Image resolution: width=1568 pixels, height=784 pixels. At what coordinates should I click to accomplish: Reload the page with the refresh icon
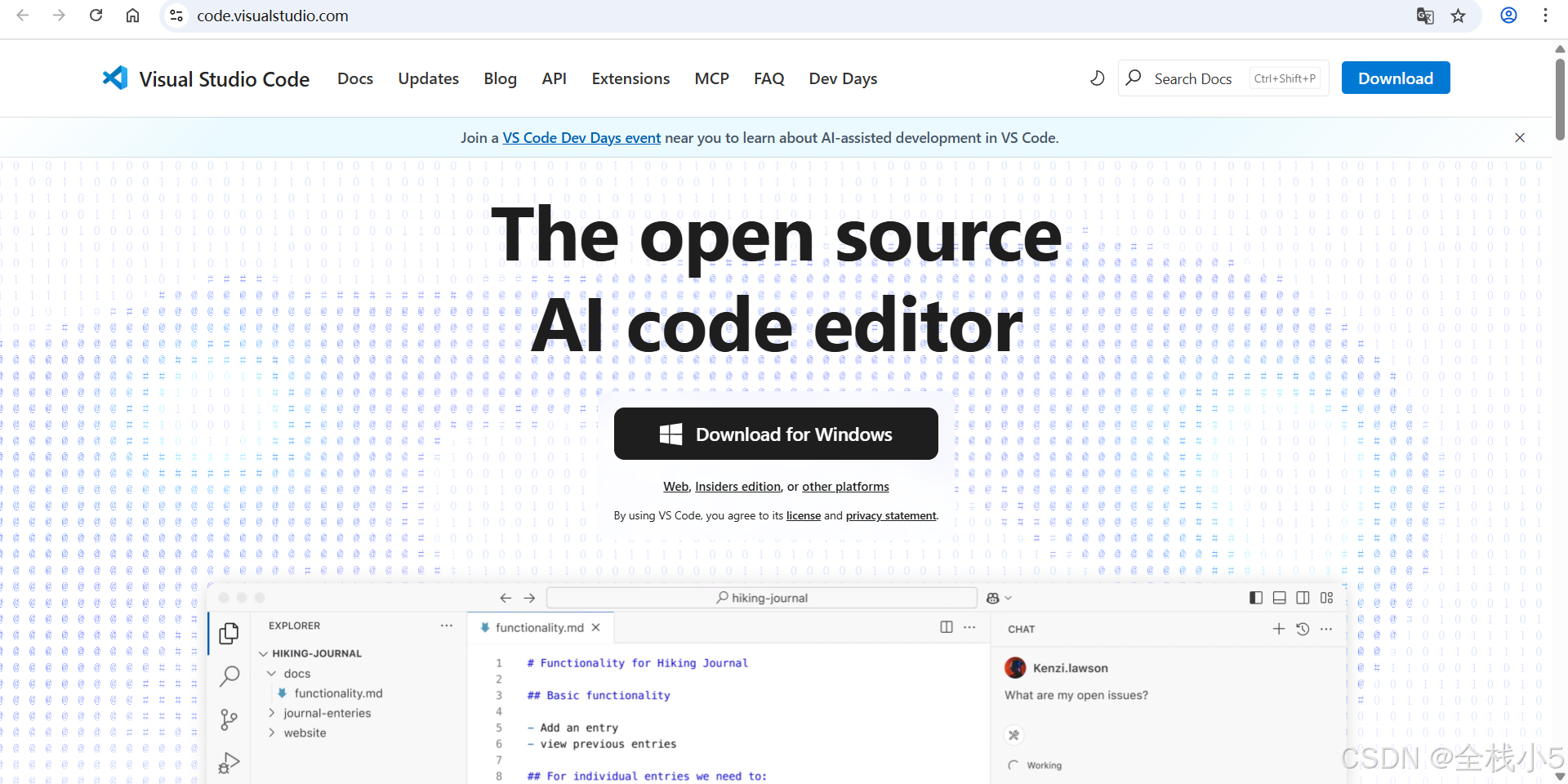96,16
